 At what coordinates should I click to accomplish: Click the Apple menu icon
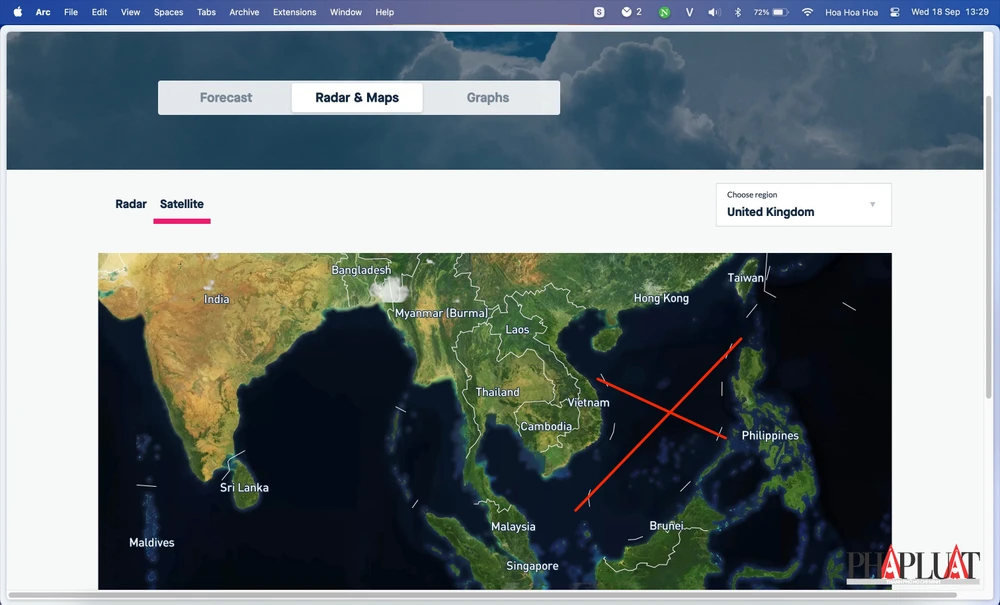pos(17,12)
